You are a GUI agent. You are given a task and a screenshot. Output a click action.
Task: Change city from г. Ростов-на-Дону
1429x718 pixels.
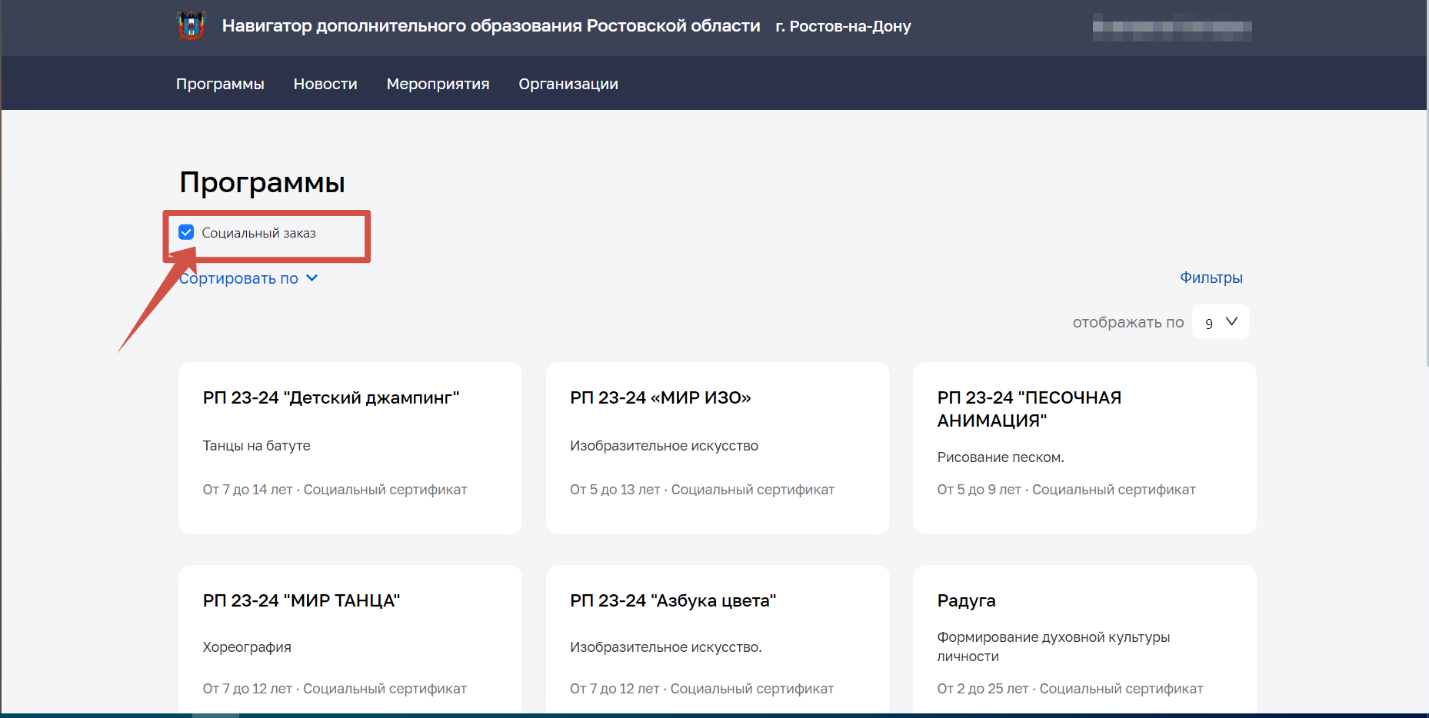pyautogui.click(x=843, y=27)
